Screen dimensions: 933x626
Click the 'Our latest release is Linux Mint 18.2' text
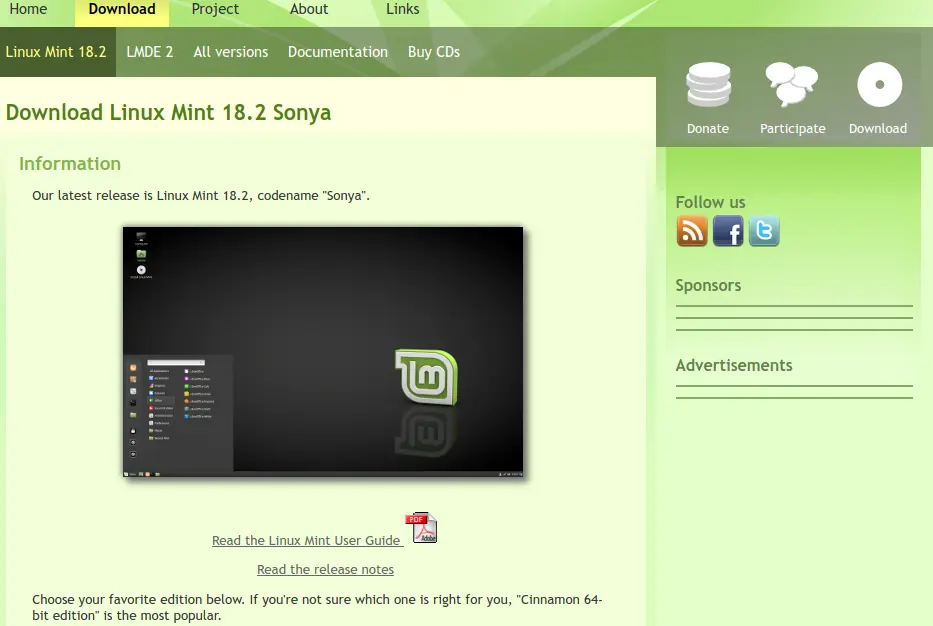[x=201, y=196]
